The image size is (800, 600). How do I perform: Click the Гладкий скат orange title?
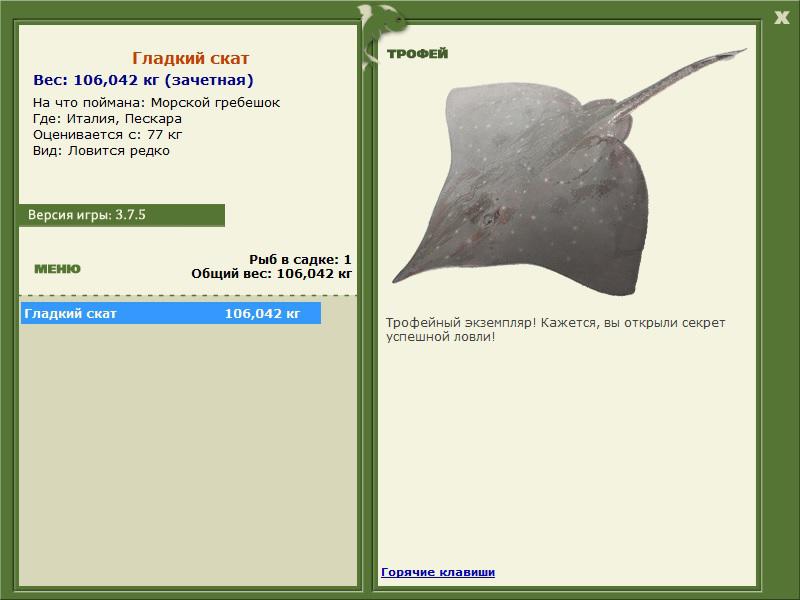tap(190, 58)
